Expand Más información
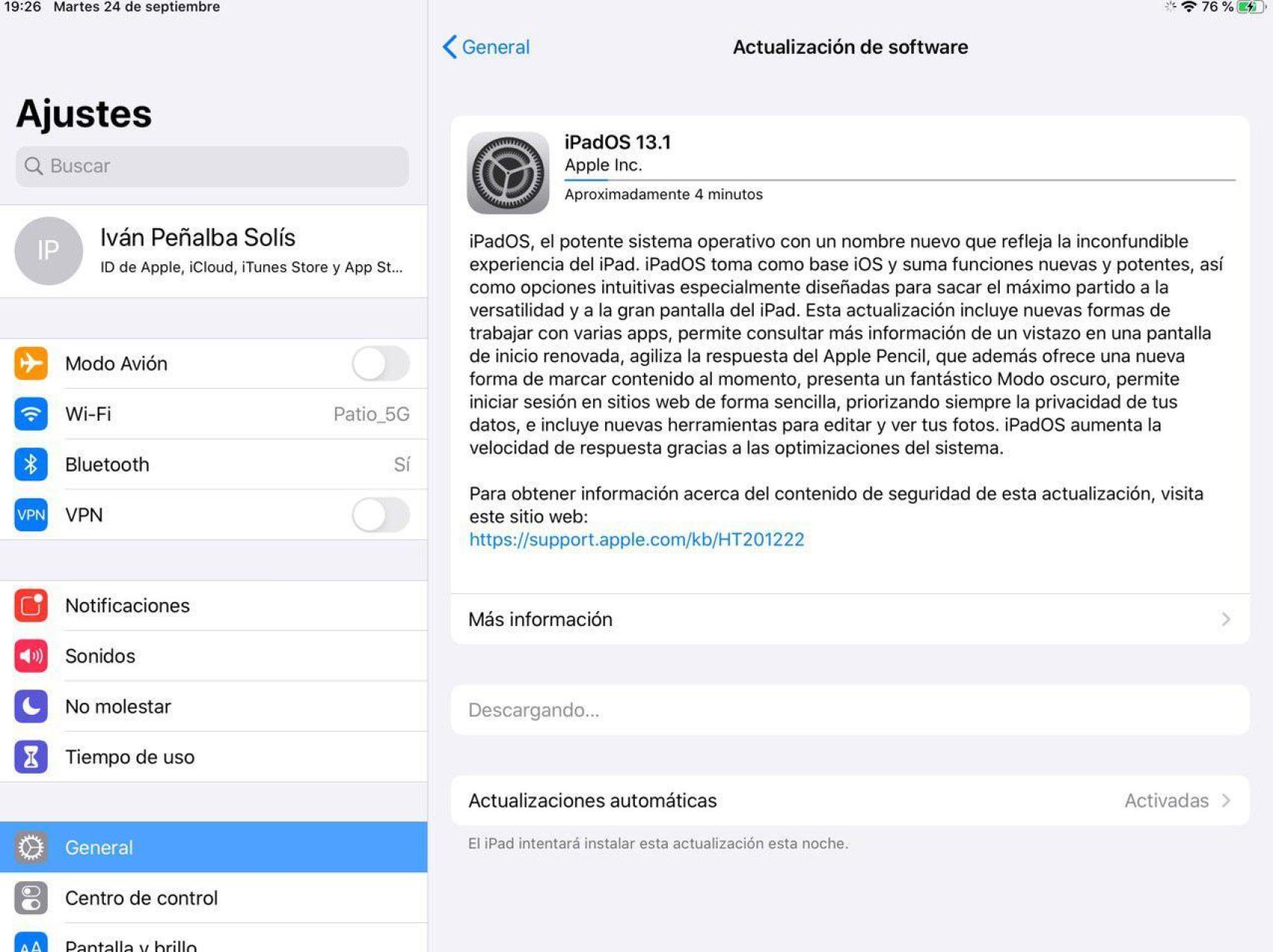The height and width of the screenshot is (952, 1273). (x=851, y=619)
